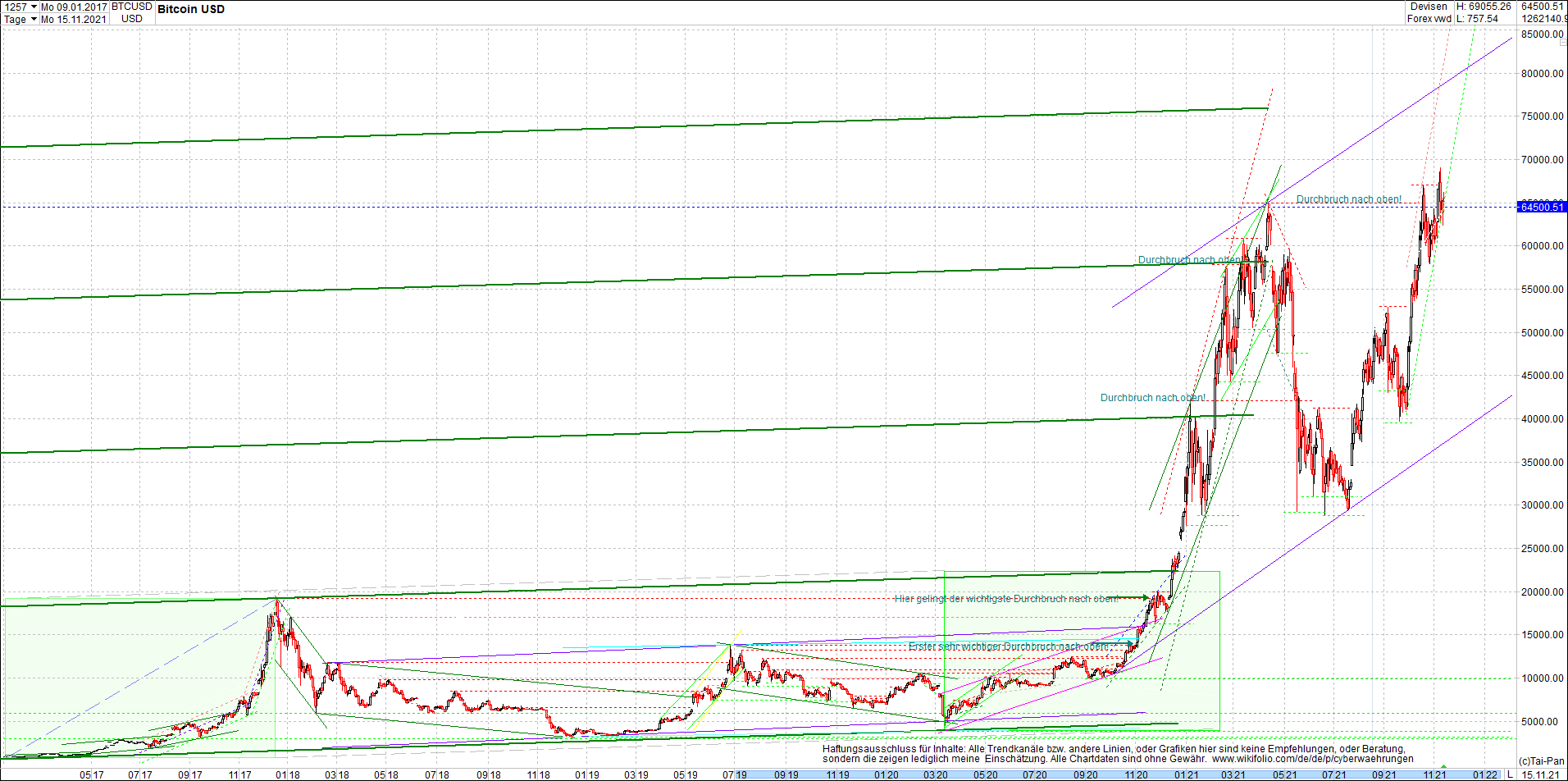This screenshot has width=1568, height=781.
Task: Click the Devisen category label
Action: point(1429,7)
